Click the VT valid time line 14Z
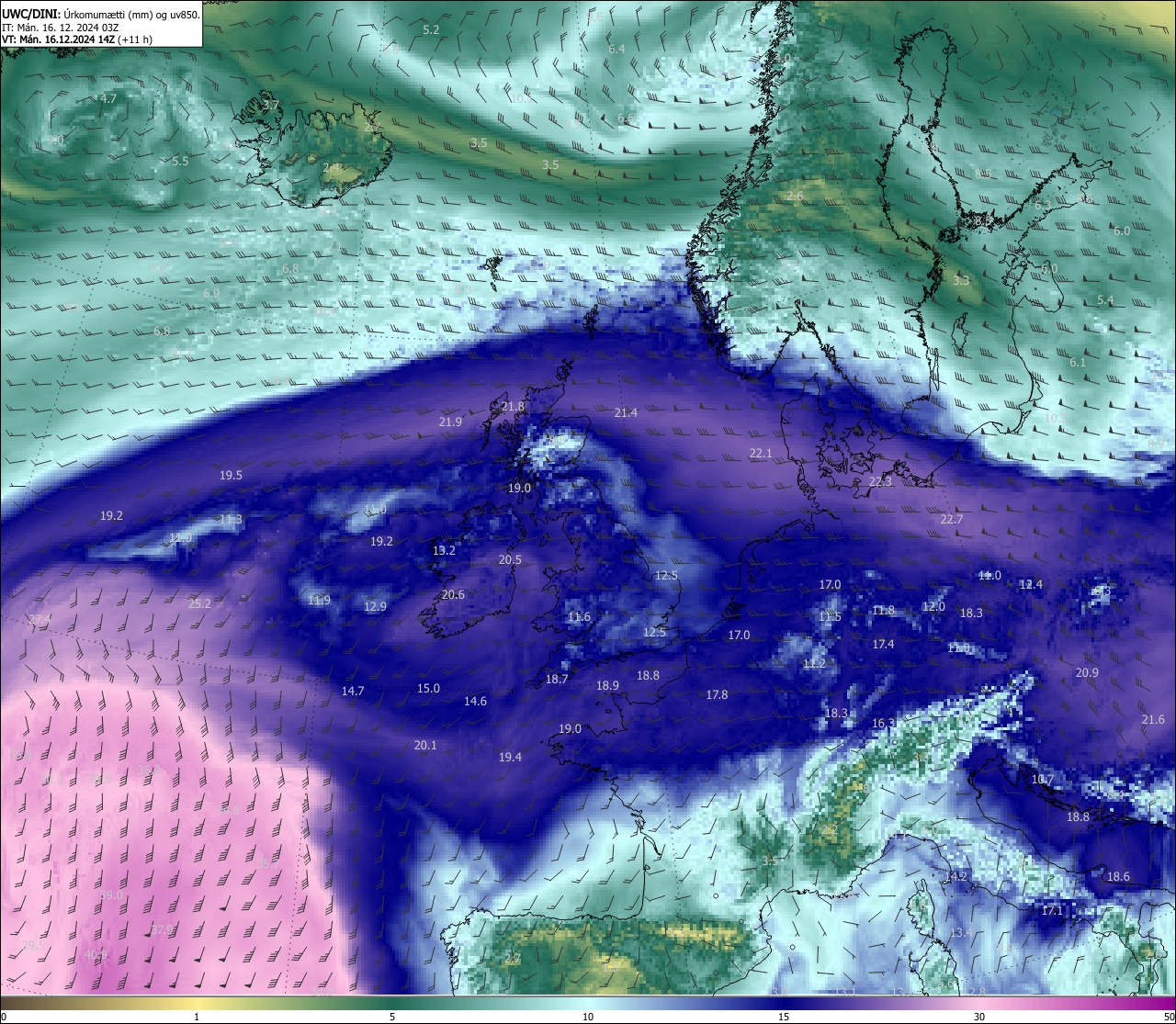 [x=77, y=39]
